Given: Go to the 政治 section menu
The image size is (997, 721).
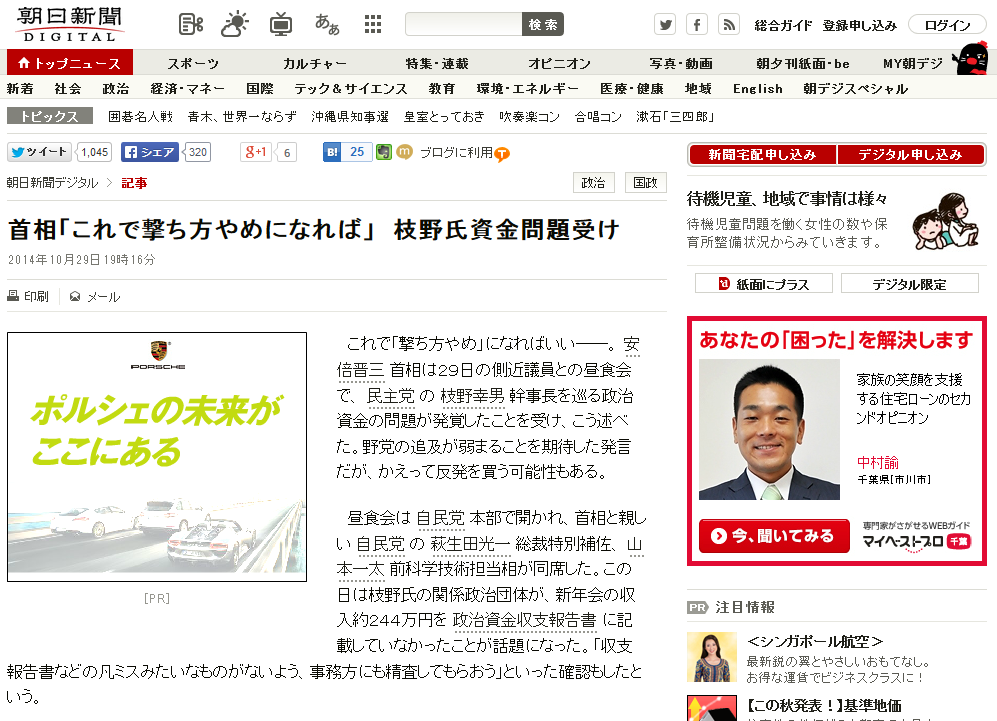Looking at the screenshot, I should [x=116, y=89].
